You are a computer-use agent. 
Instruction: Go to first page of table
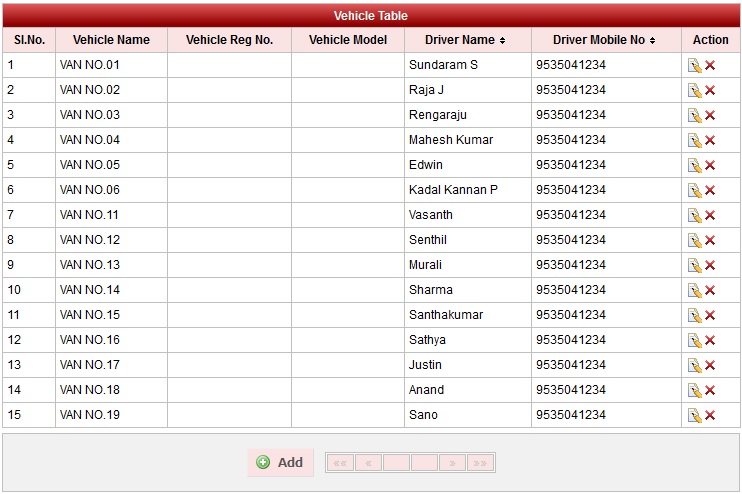(340, 463)
